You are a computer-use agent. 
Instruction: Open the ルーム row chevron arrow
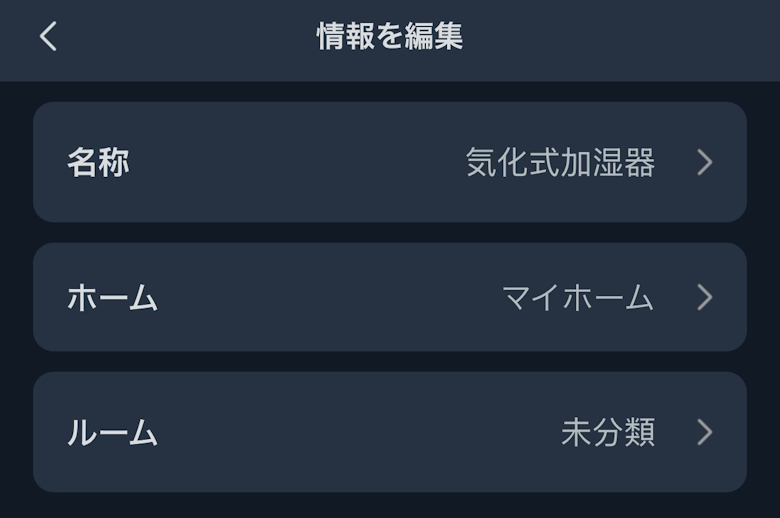click(705, 432)
